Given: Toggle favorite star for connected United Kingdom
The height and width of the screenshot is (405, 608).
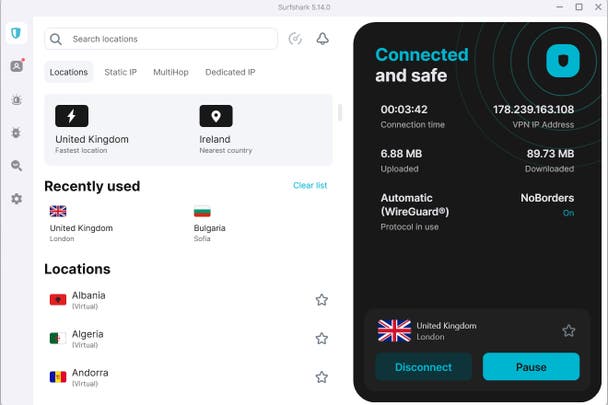Looking at the screenshot, I should 569,331.
